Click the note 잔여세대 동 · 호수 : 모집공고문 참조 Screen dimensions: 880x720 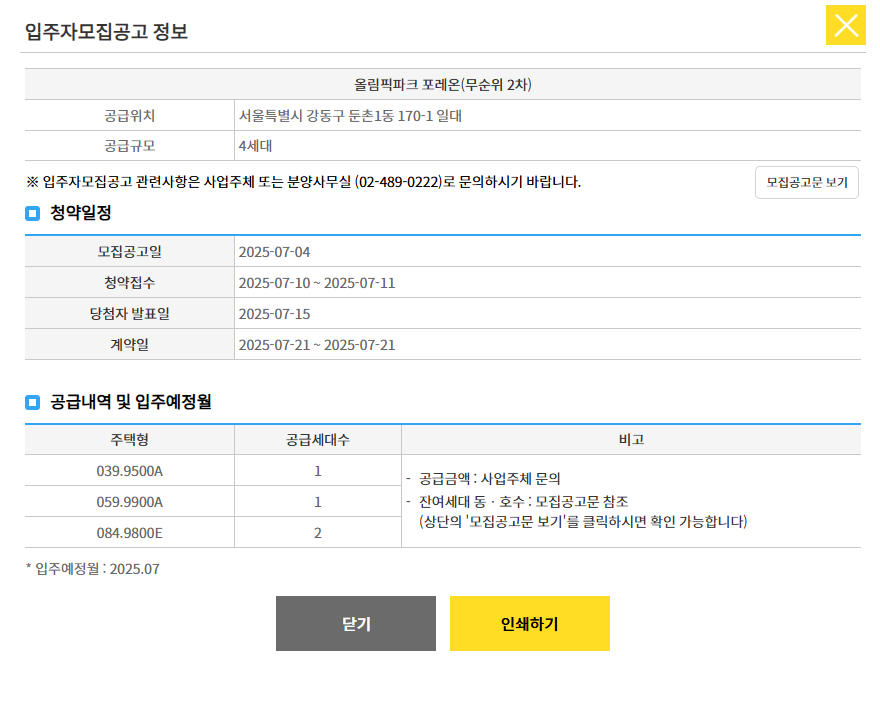click(x=524, y=501)
